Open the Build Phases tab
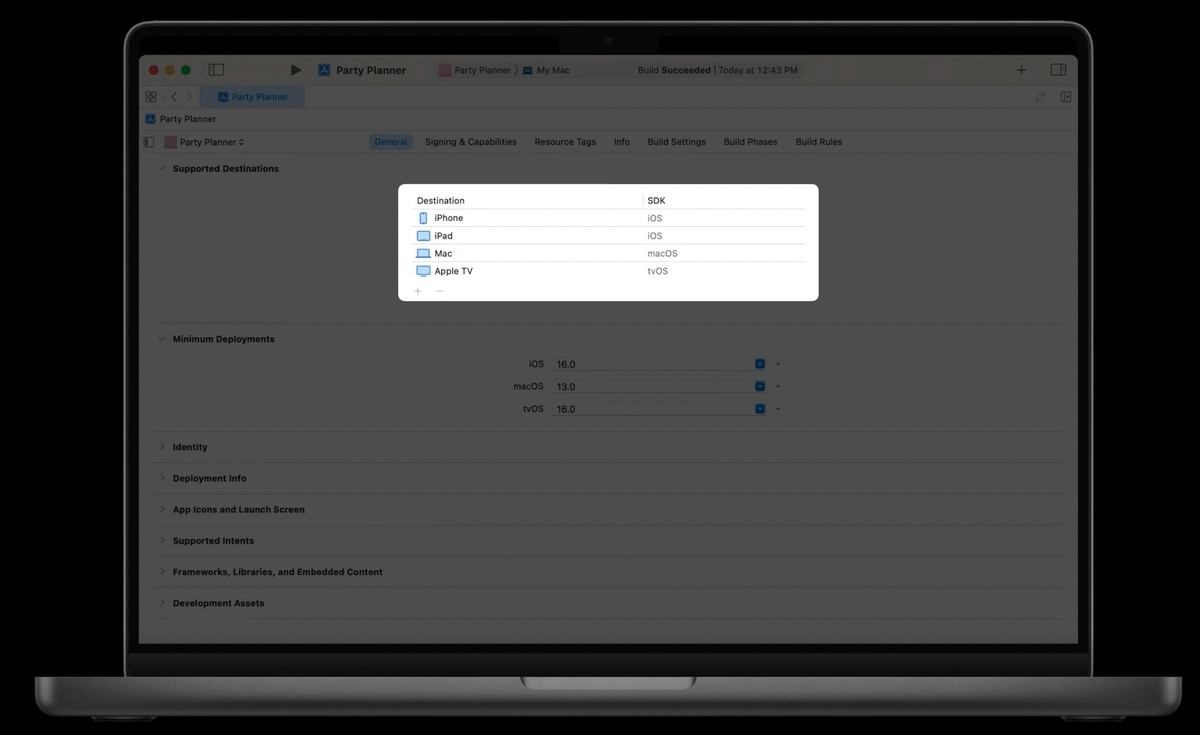This screenshot has width=1200, height=735. click(750, 142)
